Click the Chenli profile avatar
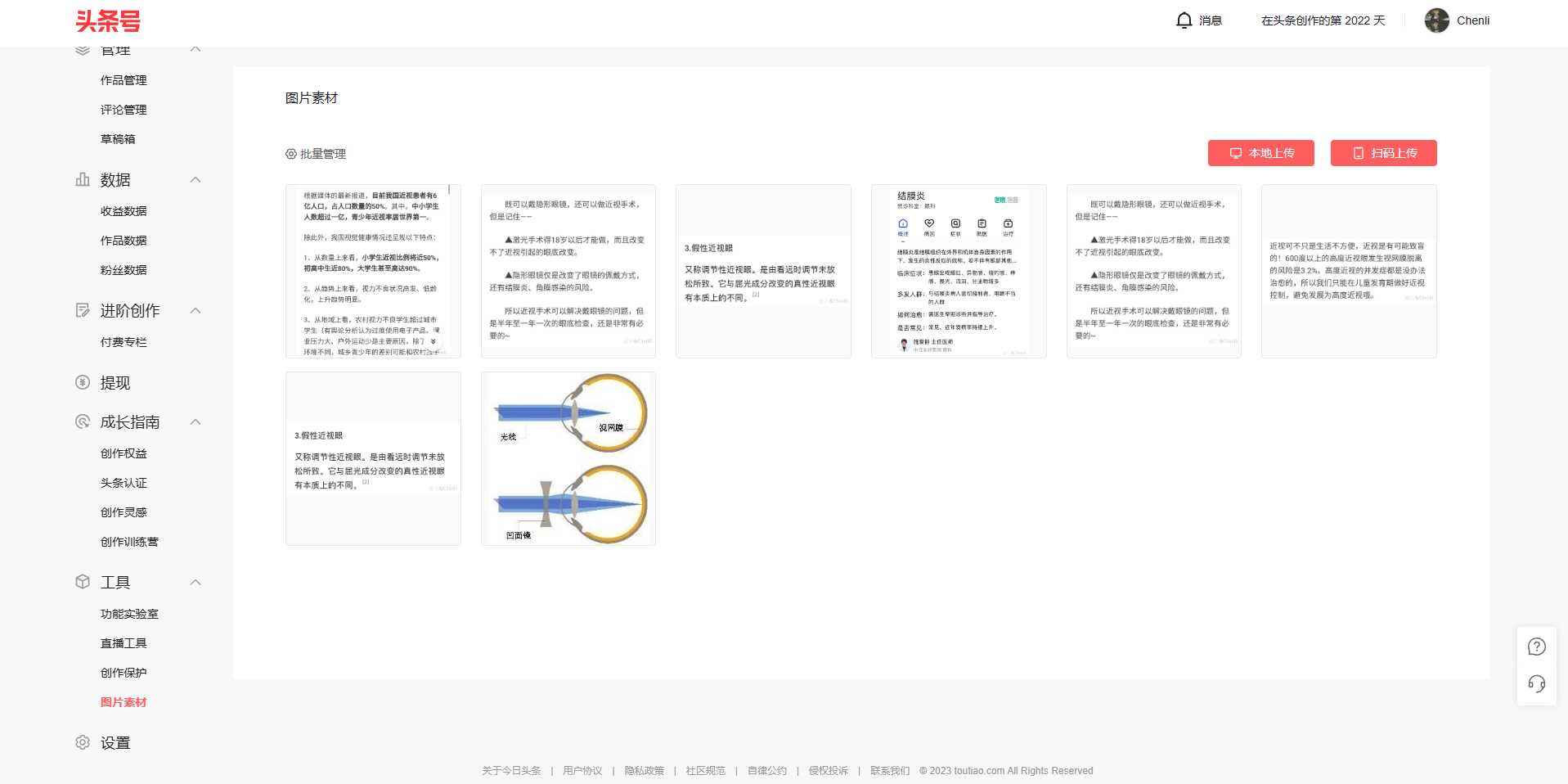 click(1436, 20)
